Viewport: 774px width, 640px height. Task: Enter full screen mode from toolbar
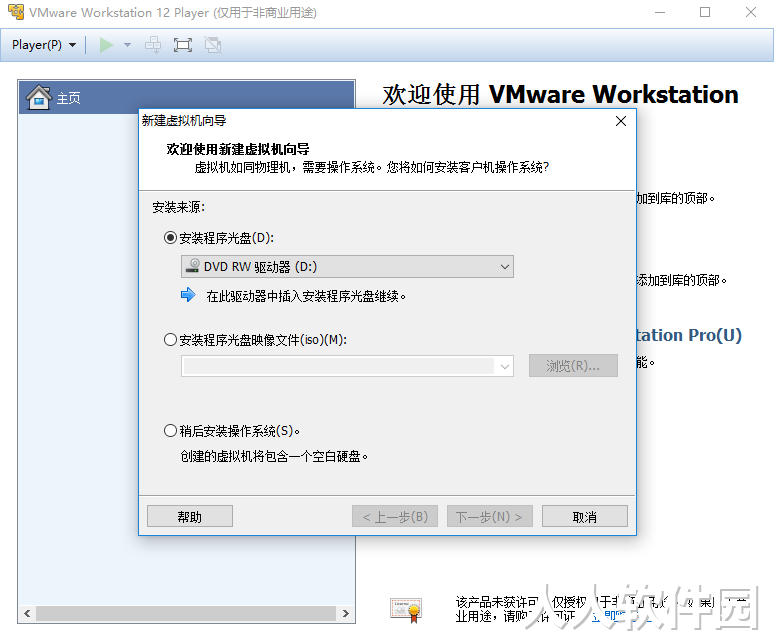coord(183,45)
